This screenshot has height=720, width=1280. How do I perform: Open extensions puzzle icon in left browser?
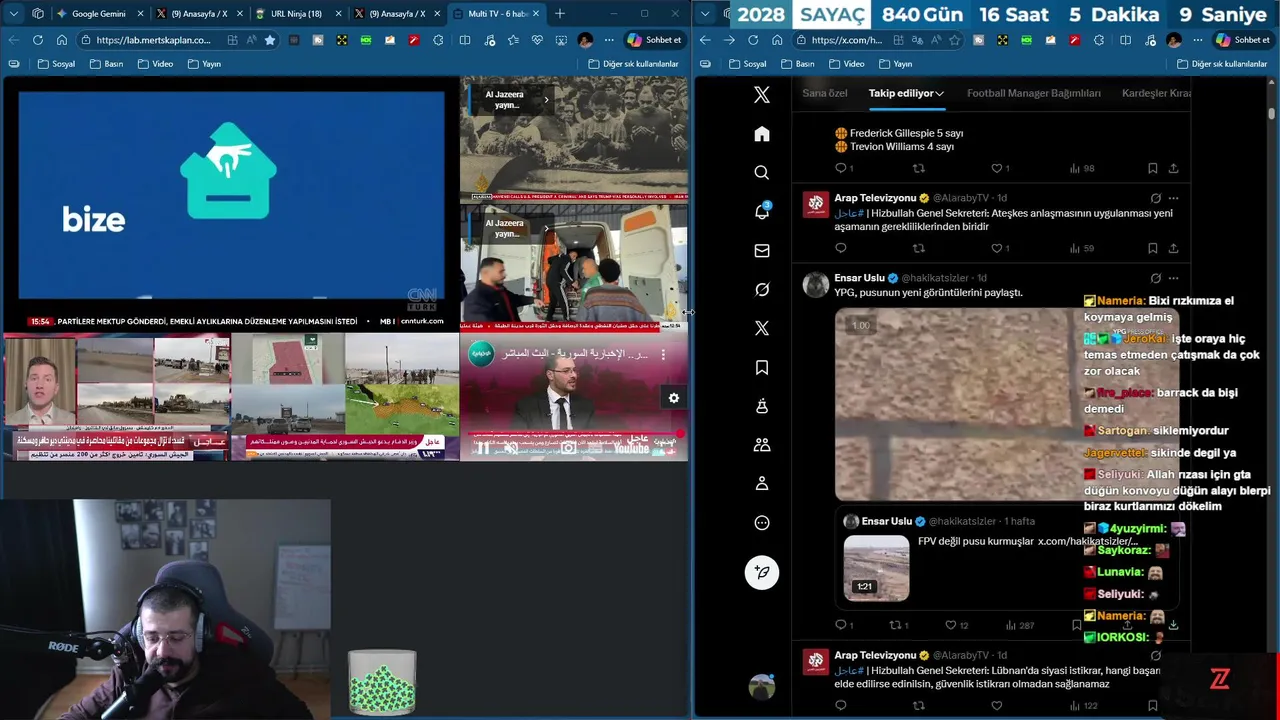click(x=439, y=40)
